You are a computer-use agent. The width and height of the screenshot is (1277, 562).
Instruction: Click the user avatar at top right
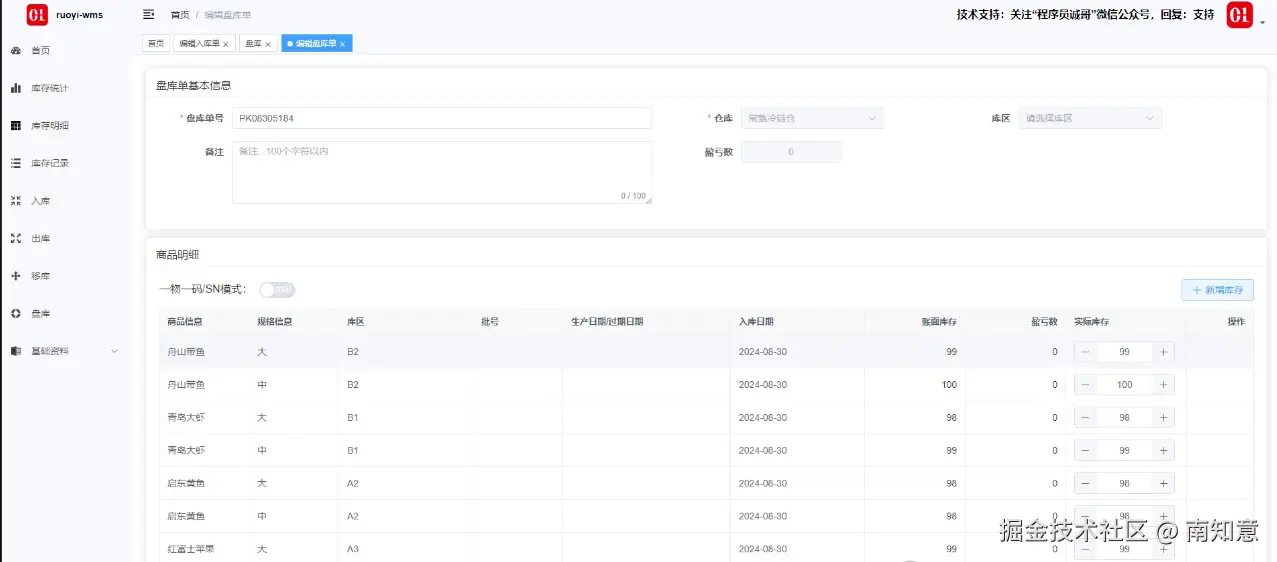(1239, 15)
